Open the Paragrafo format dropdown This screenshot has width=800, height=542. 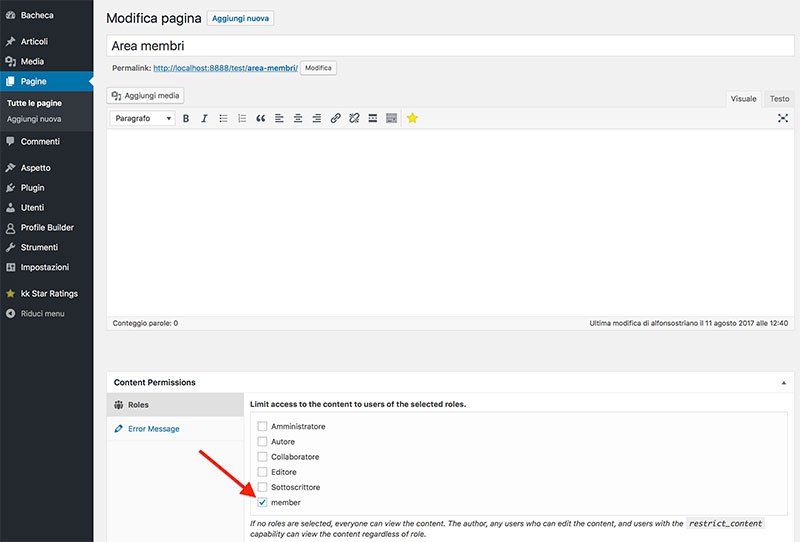pyautogui.click(x=142, y=118)
